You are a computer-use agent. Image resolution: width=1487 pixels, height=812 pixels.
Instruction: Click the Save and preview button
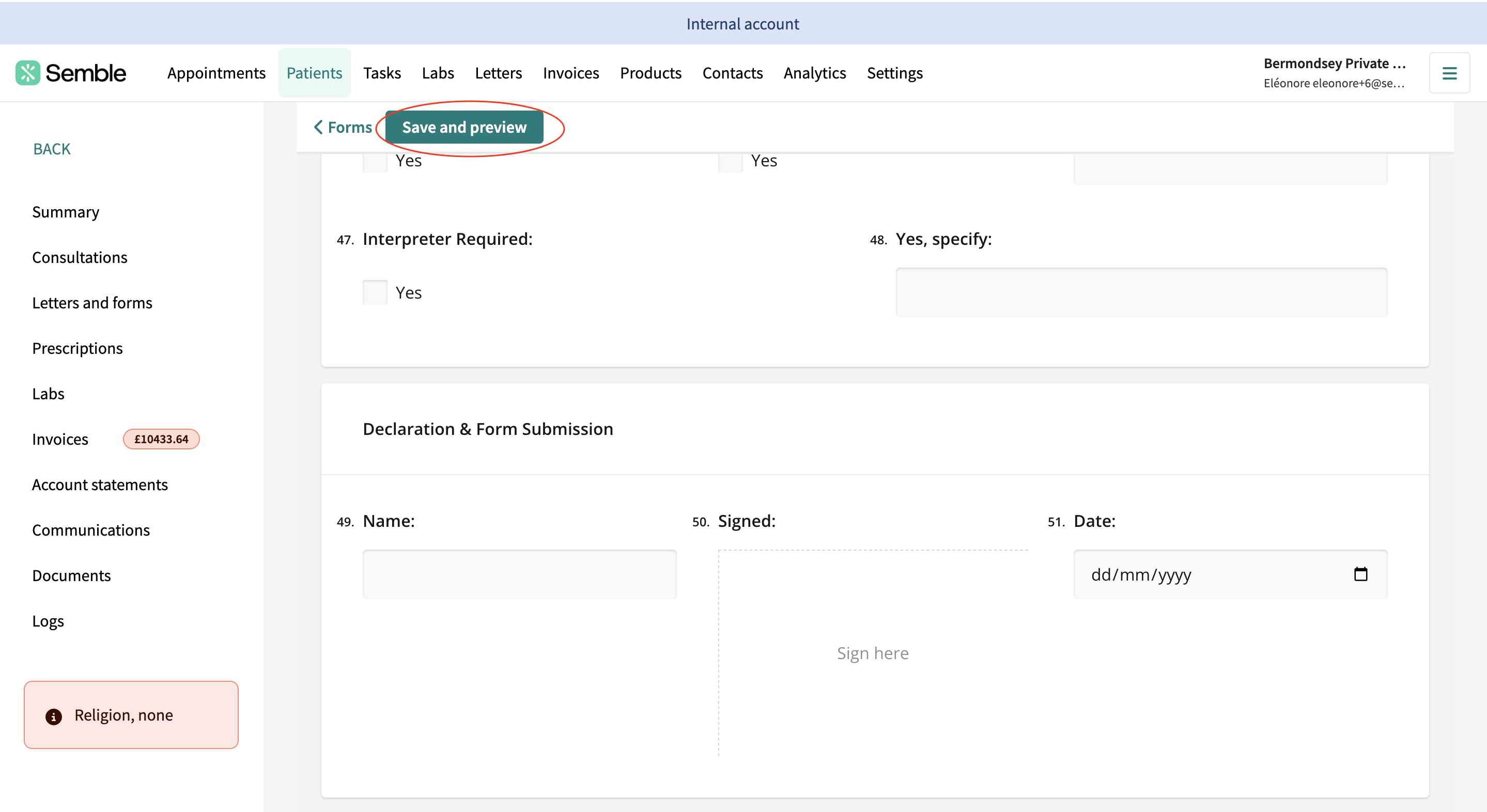[x=464, y=127]
